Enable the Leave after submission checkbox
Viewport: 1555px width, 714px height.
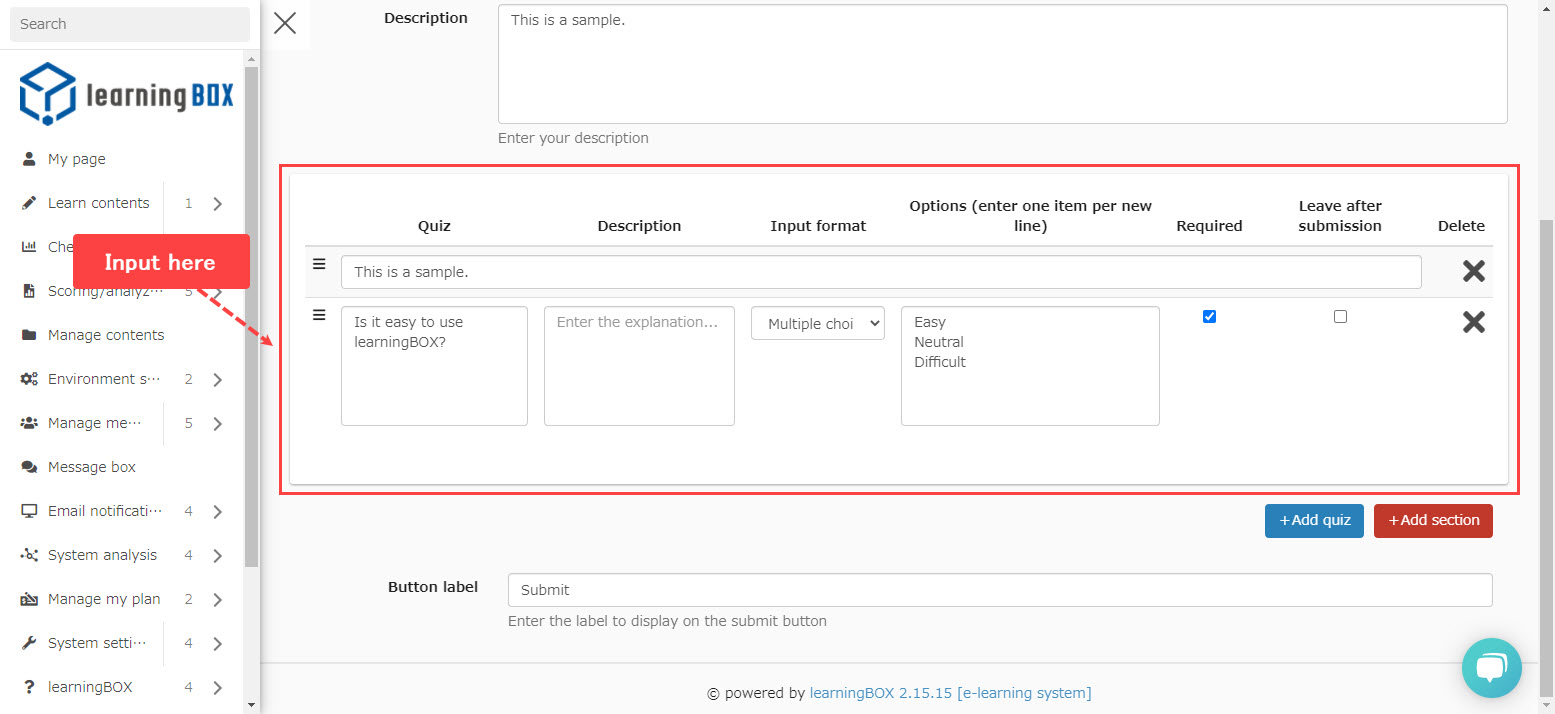pyautogui.click(x=1340, y=317)
